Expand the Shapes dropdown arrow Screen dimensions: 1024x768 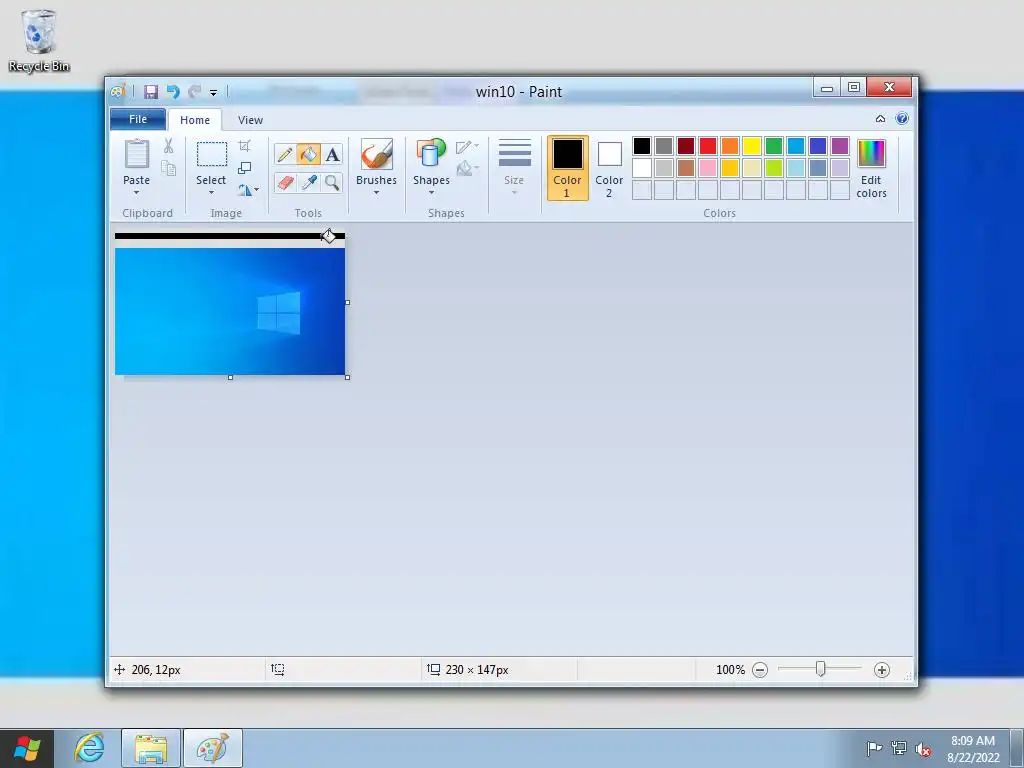coord(431,193)
